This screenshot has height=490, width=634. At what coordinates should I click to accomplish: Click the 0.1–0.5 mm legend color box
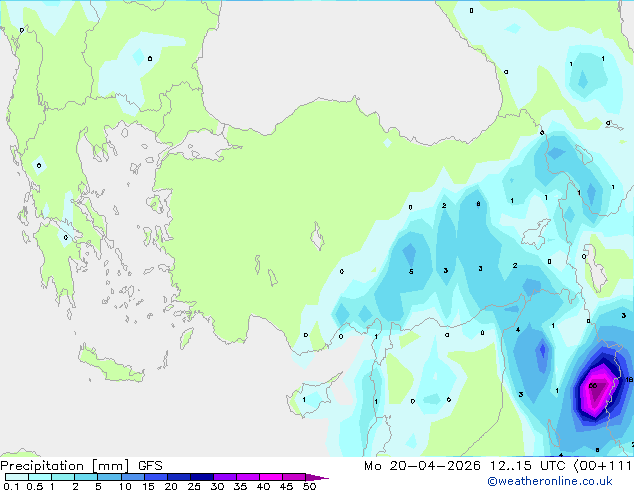[17, 477]
